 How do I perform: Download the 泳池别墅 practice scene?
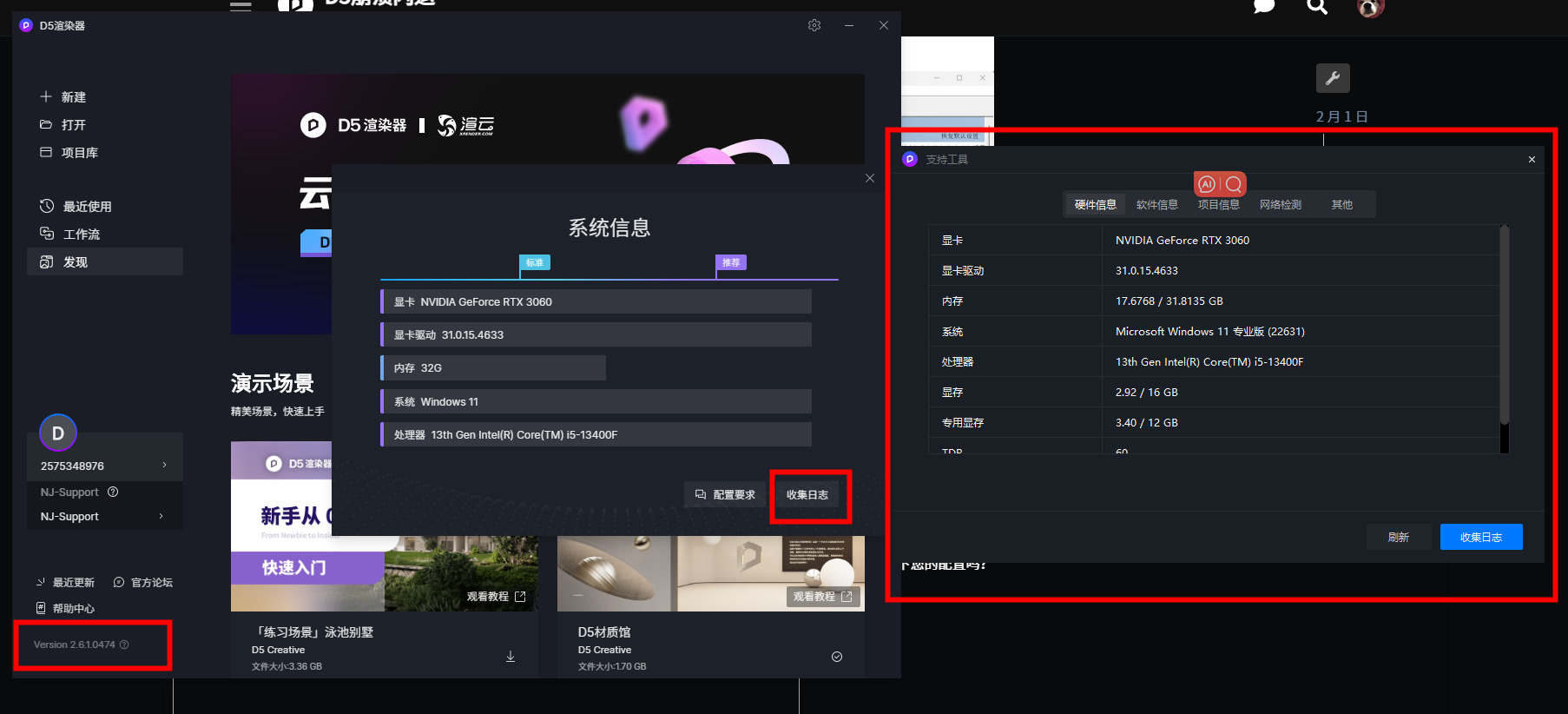click(x=511, y=657)
